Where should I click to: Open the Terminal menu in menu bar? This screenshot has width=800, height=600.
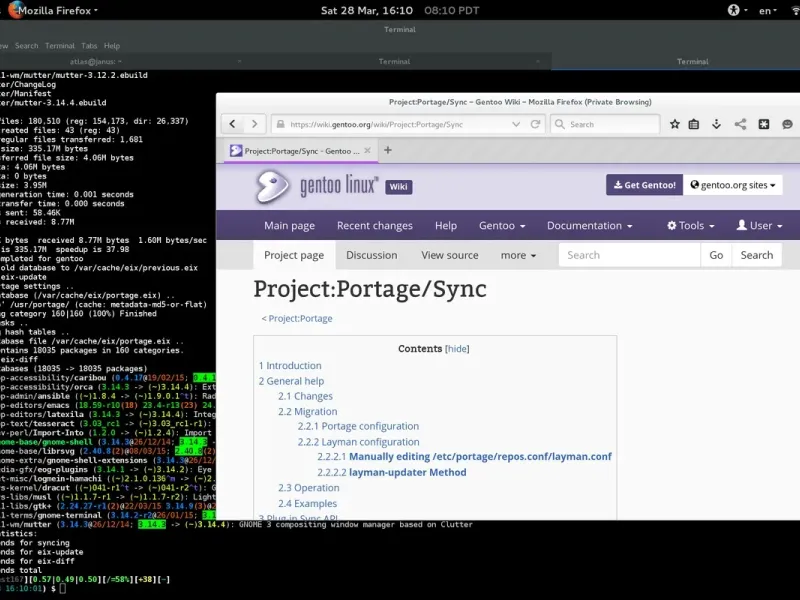(x=59, y=46)
